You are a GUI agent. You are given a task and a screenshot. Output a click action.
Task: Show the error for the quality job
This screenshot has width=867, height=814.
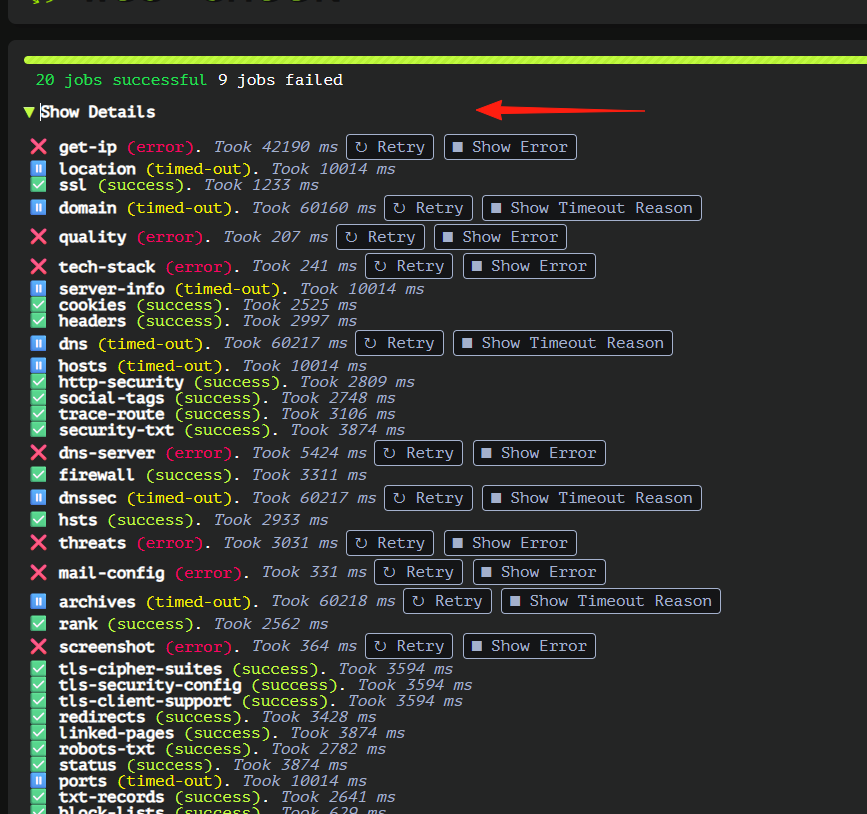pyautogui.click(x=500, y=237)
